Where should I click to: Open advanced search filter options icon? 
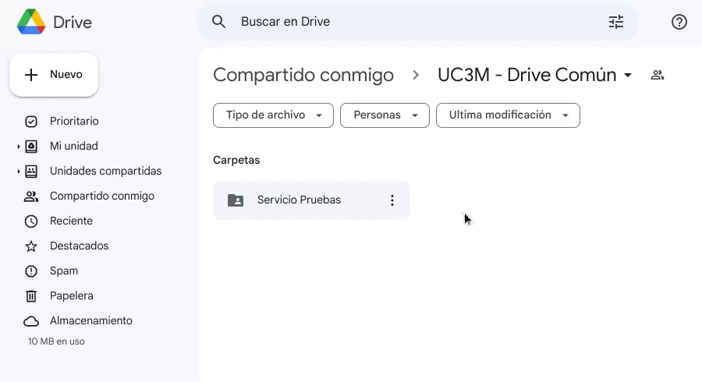[x=616, y=22]
